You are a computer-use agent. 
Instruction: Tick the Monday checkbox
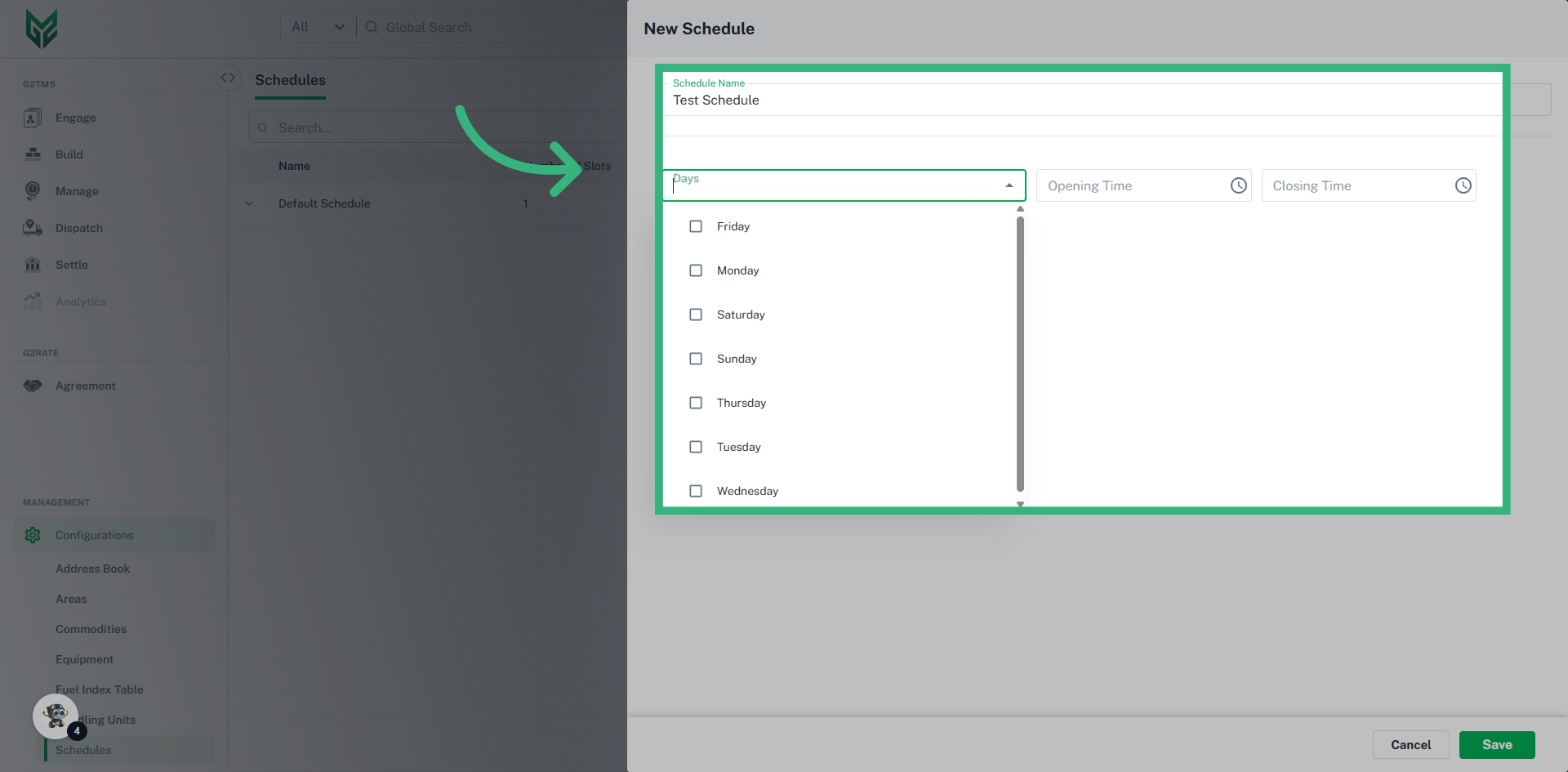coord(696,270)
